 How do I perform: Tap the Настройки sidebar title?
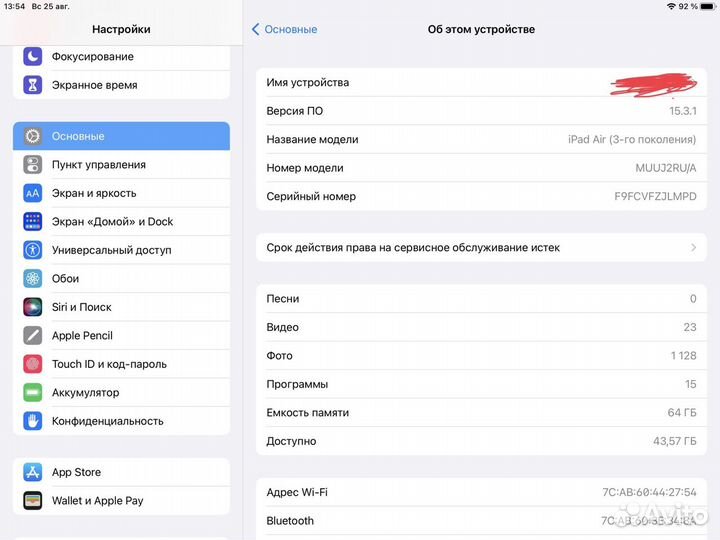(121, 29)
